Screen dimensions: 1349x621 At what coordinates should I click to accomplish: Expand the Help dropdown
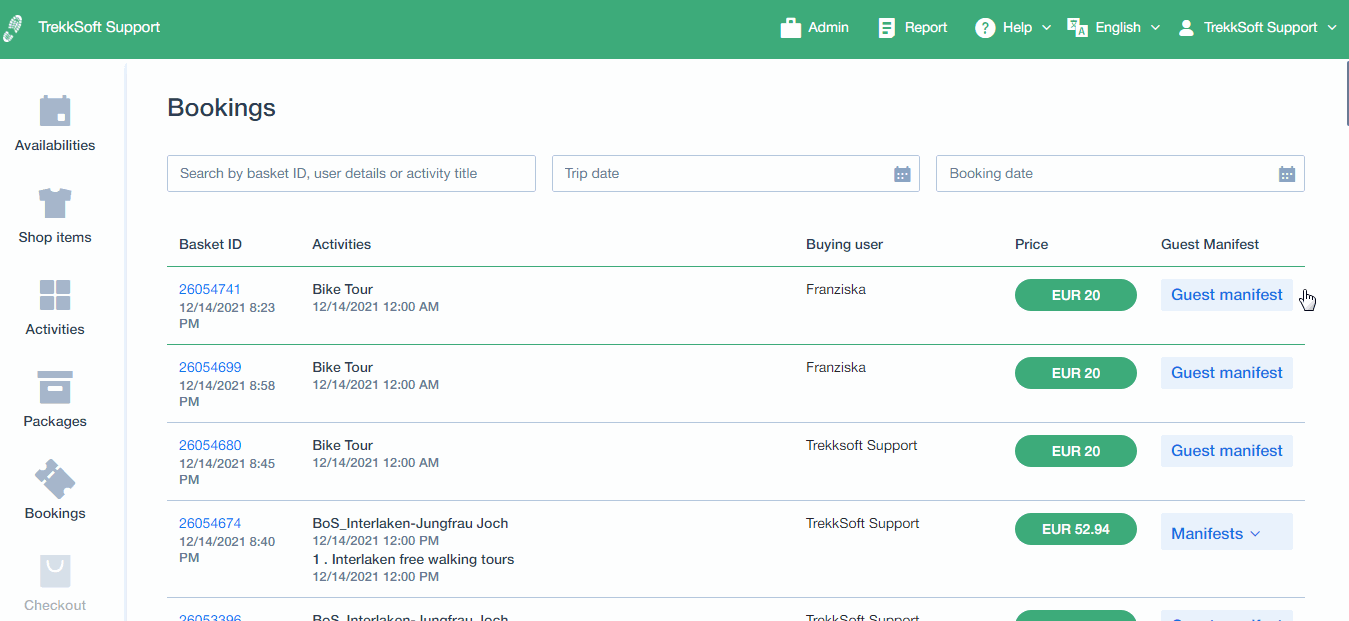coord(1012,27)
